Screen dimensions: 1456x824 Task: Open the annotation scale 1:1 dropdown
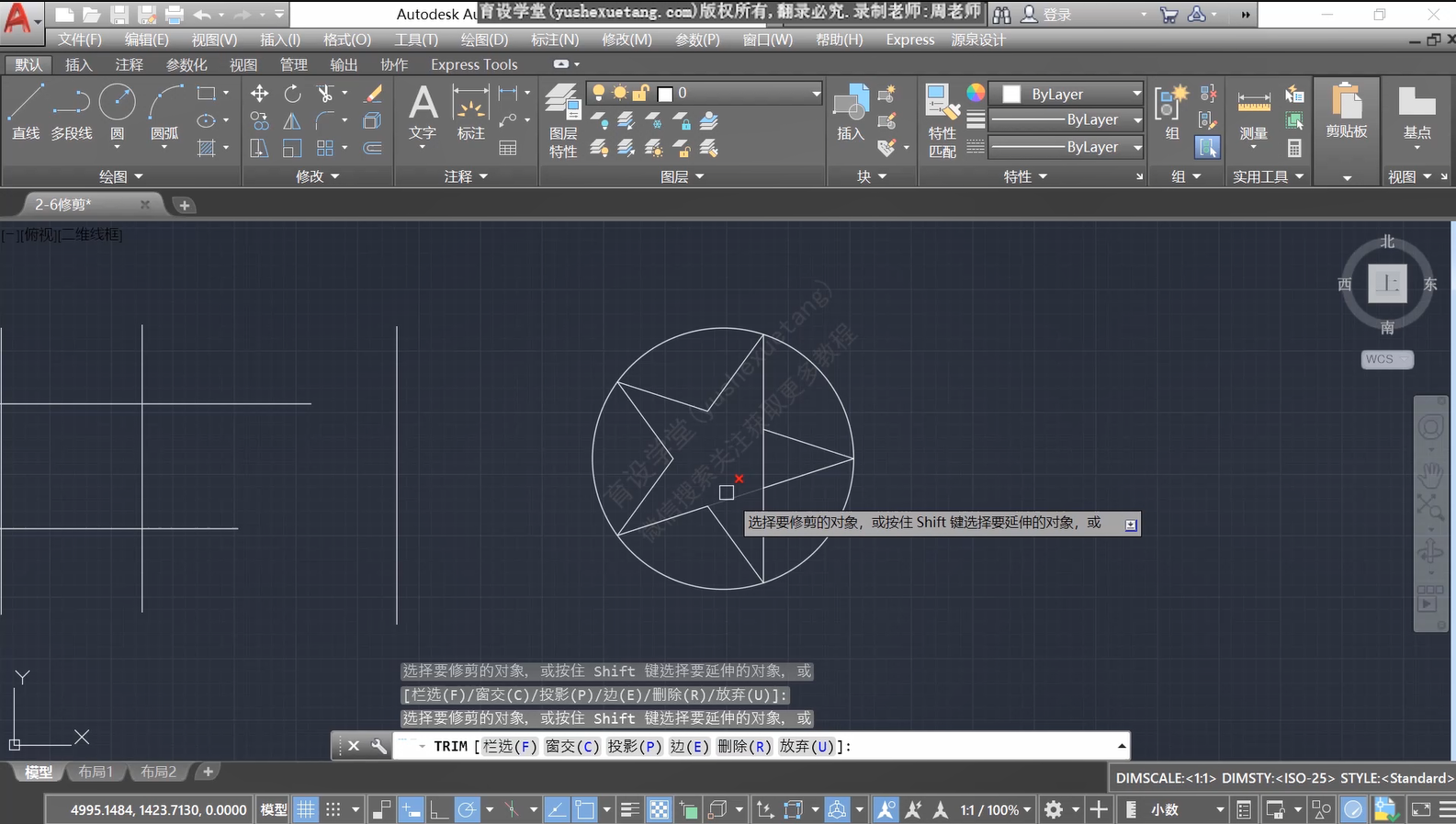pyautogui.click(x=996, y=809)
